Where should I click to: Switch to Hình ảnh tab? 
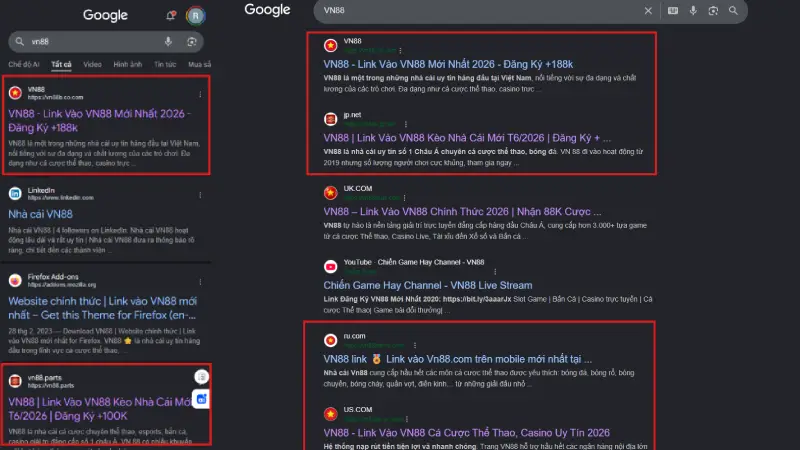coord(128,64)
